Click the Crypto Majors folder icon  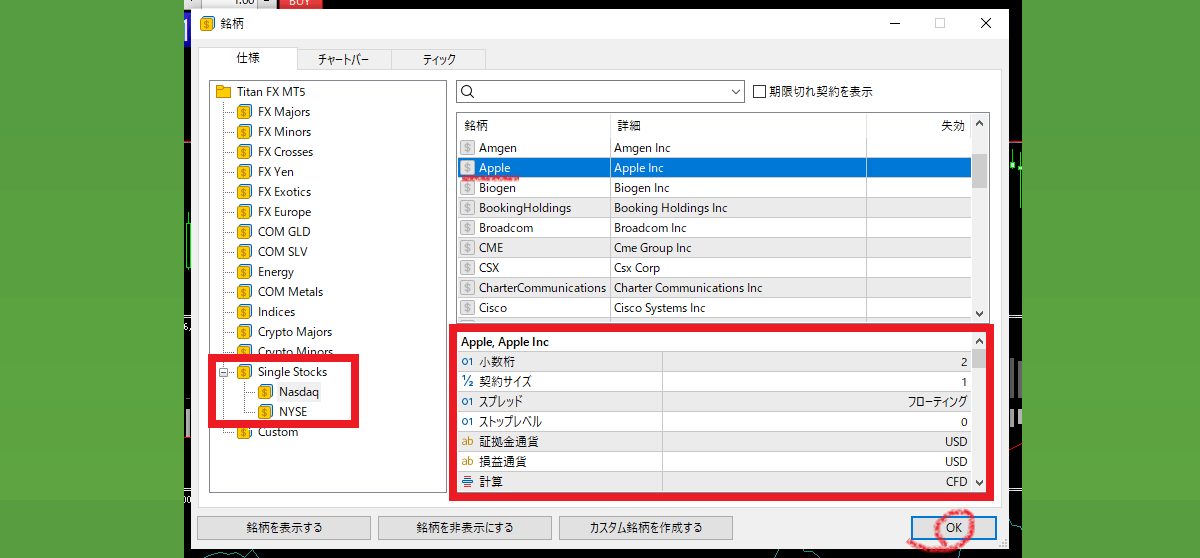tap(244, 332)
